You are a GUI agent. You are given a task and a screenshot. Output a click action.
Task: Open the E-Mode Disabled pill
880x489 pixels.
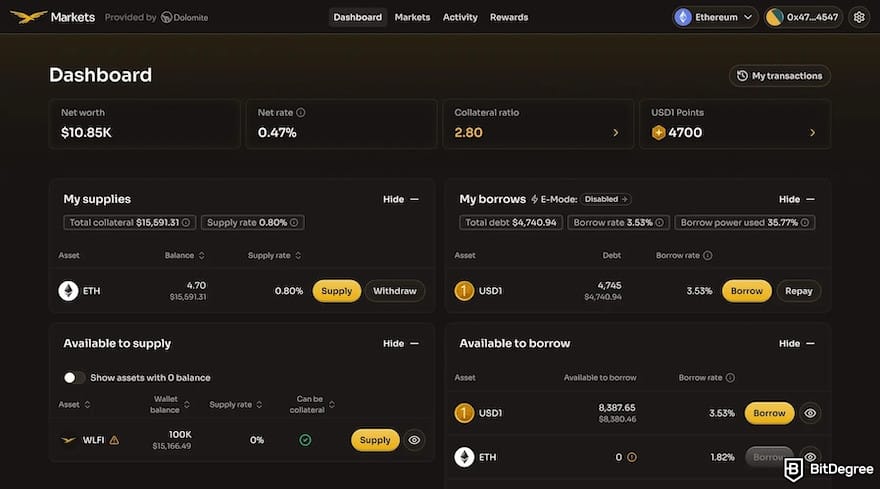click(606, 199)
